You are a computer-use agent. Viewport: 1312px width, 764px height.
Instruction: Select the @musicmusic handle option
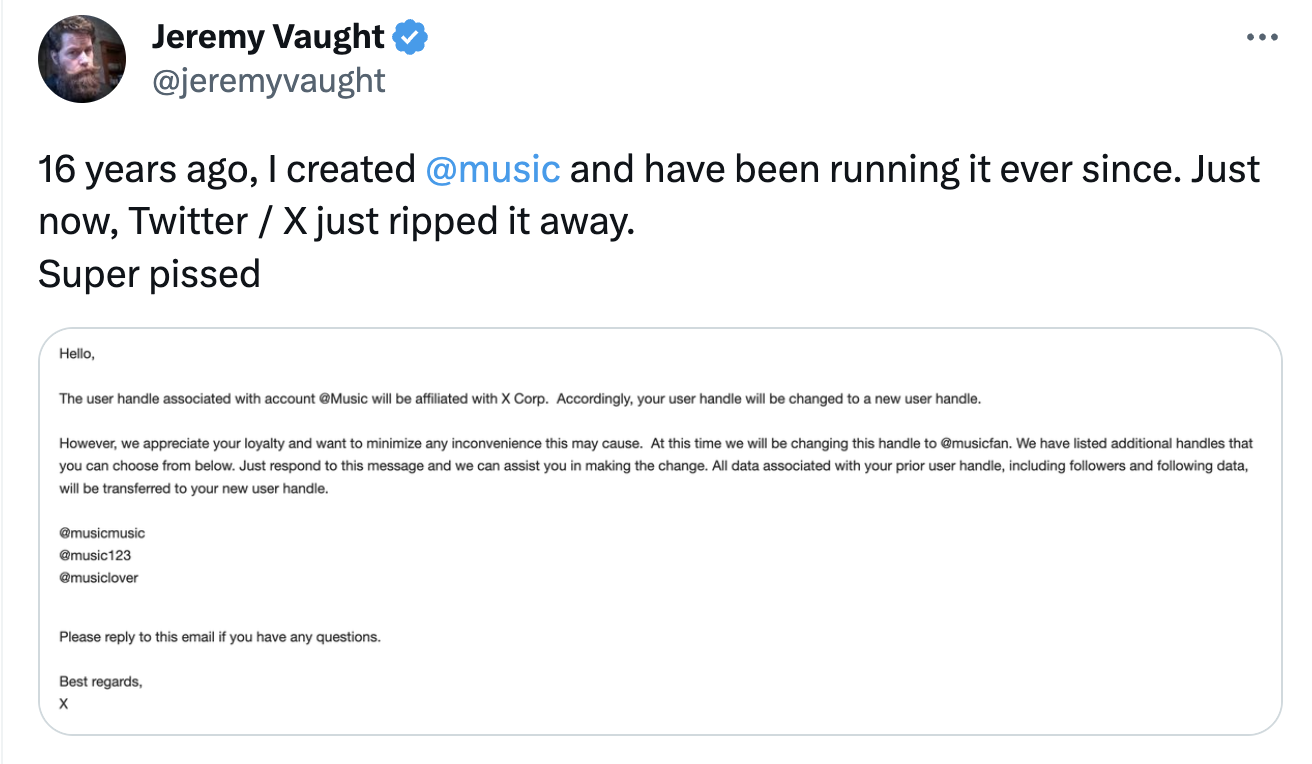[x=102, y=533]
